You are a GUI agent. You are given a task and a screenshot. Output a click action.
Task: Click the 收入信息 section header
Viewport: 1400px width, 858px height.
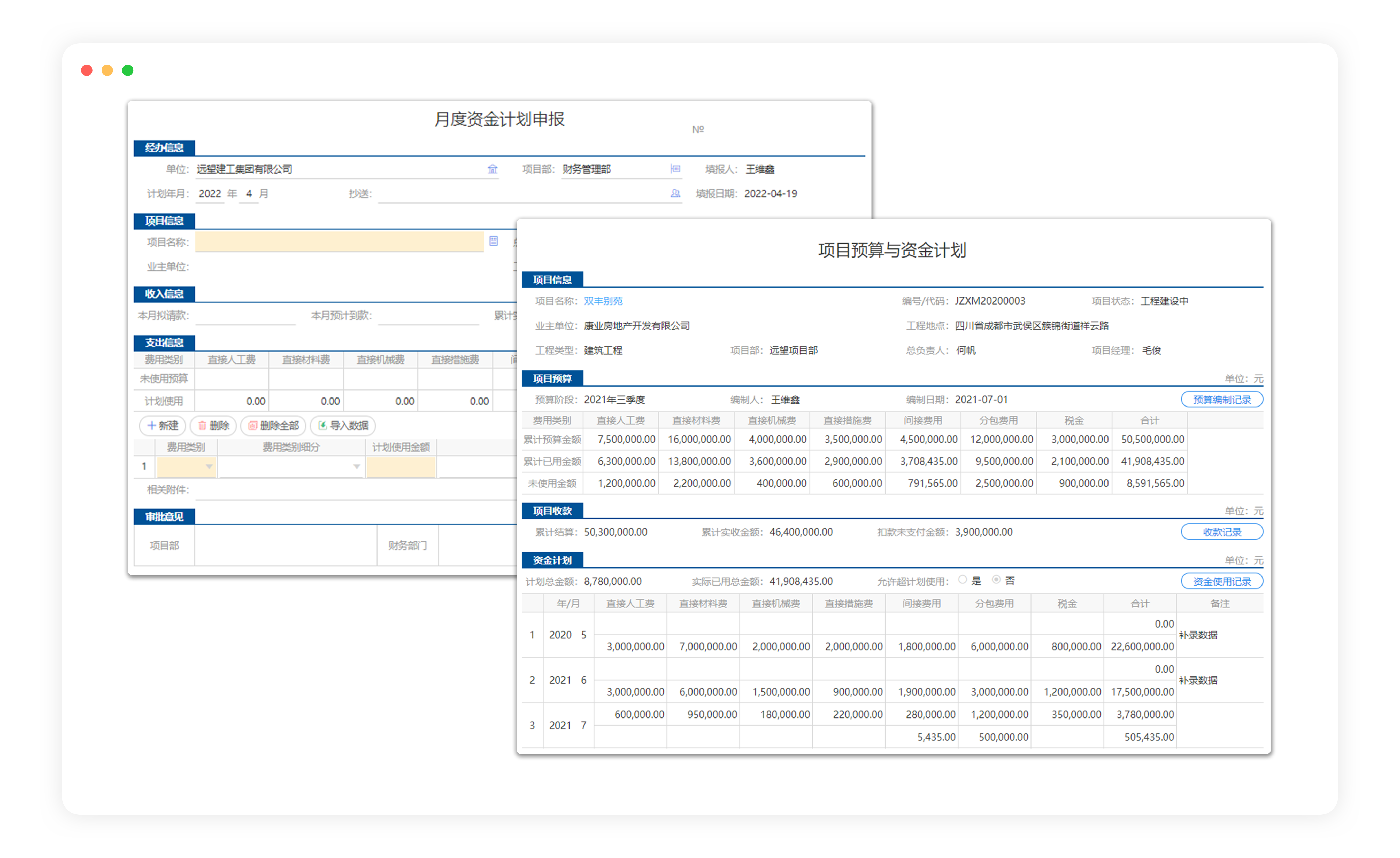164,294
